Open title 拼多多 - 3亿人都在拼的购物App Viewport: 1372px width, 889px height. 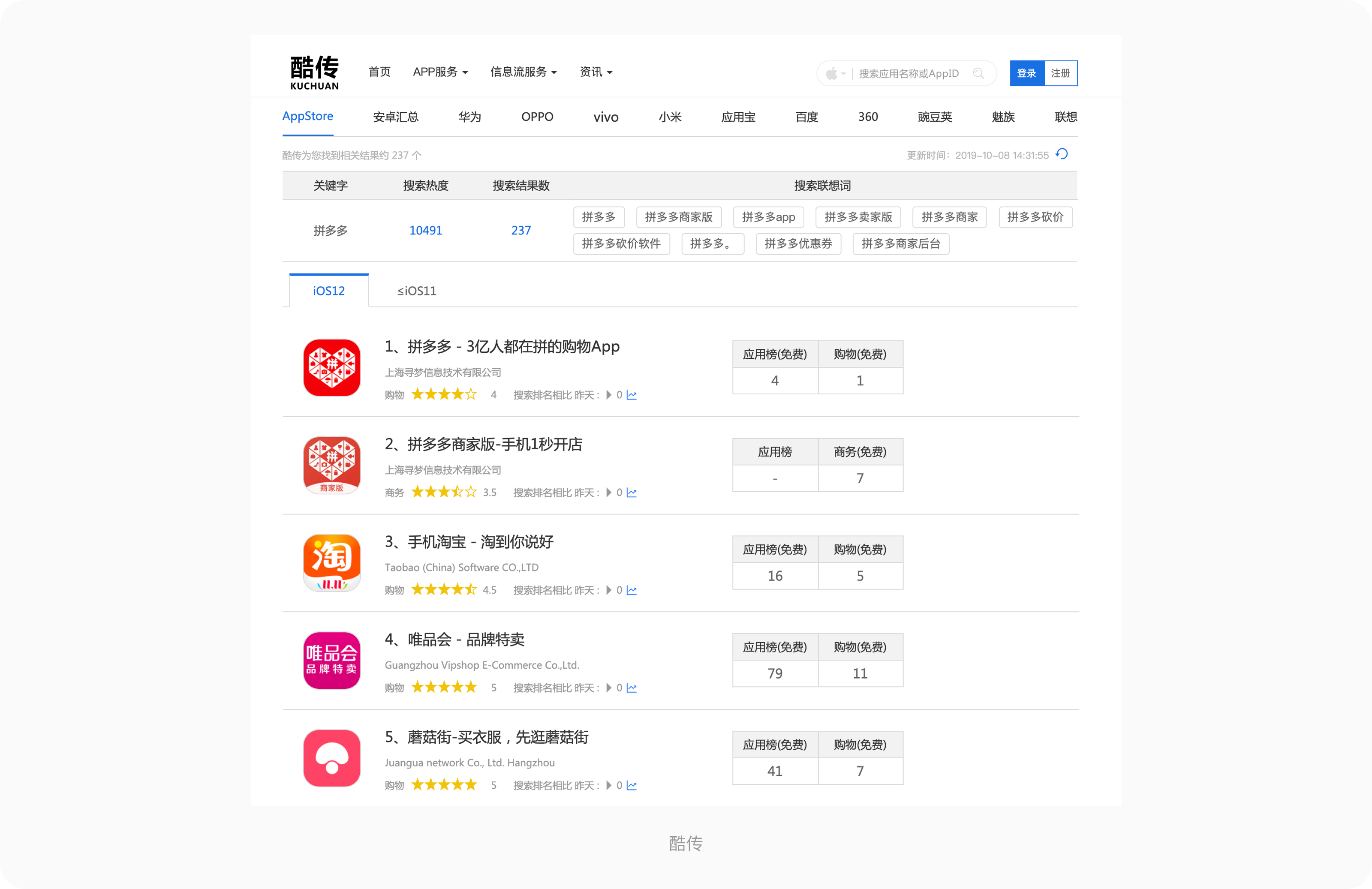pyautogui.click(x=502, y=346)
